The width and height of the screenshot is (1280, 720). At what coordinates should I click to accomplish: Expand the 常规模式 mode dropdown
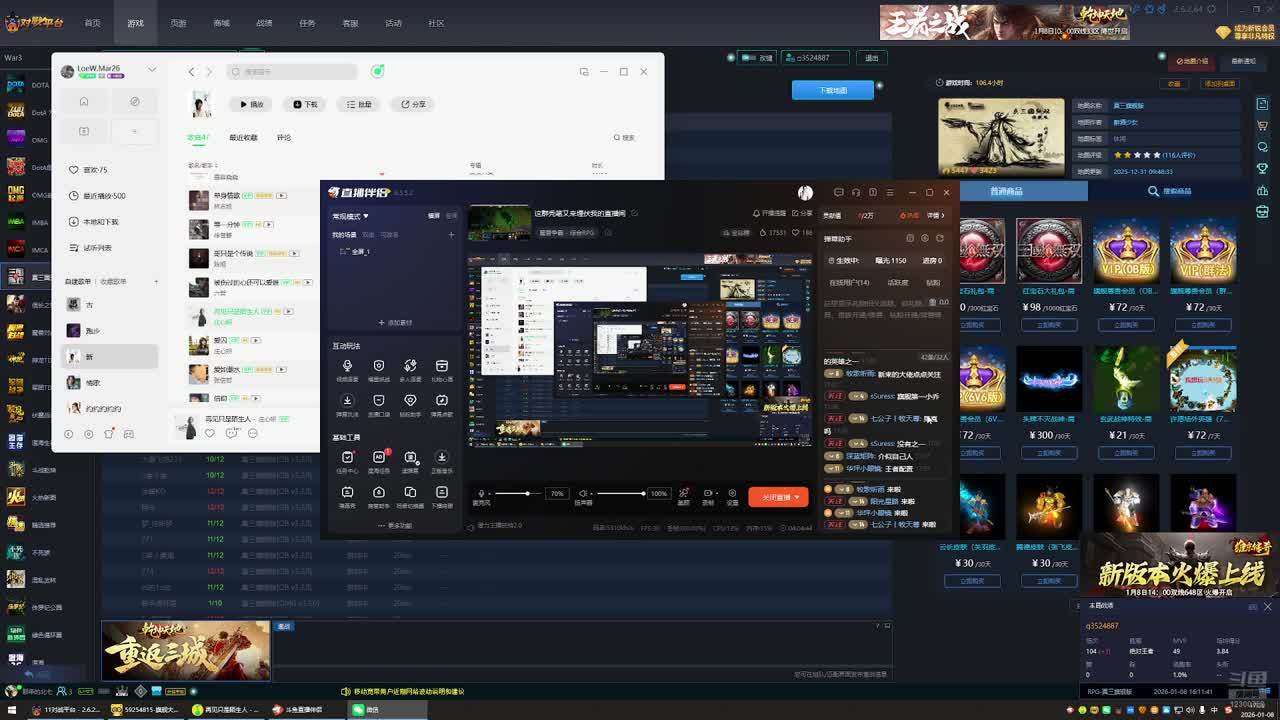point(350,216)
